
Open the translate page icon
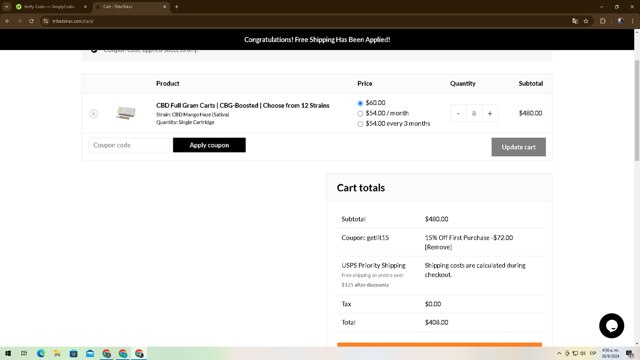[575, 21]
